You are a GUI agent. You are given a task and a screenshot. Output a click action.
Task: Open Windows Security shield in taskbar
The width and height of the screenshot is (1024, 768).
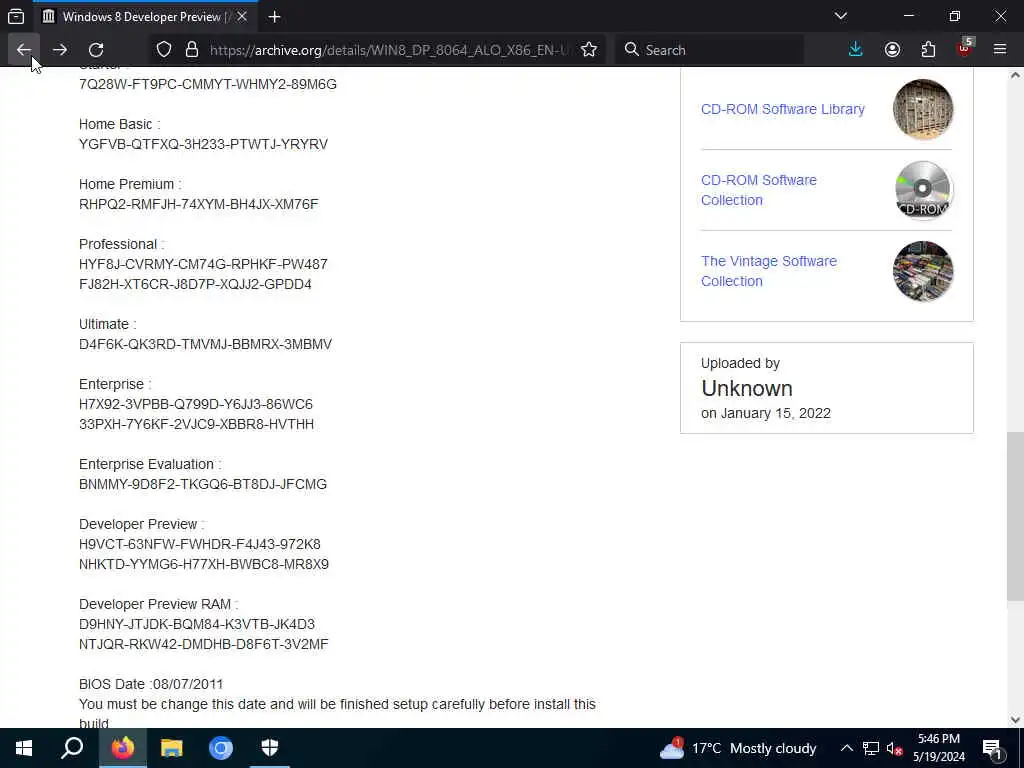coord(270,748)
